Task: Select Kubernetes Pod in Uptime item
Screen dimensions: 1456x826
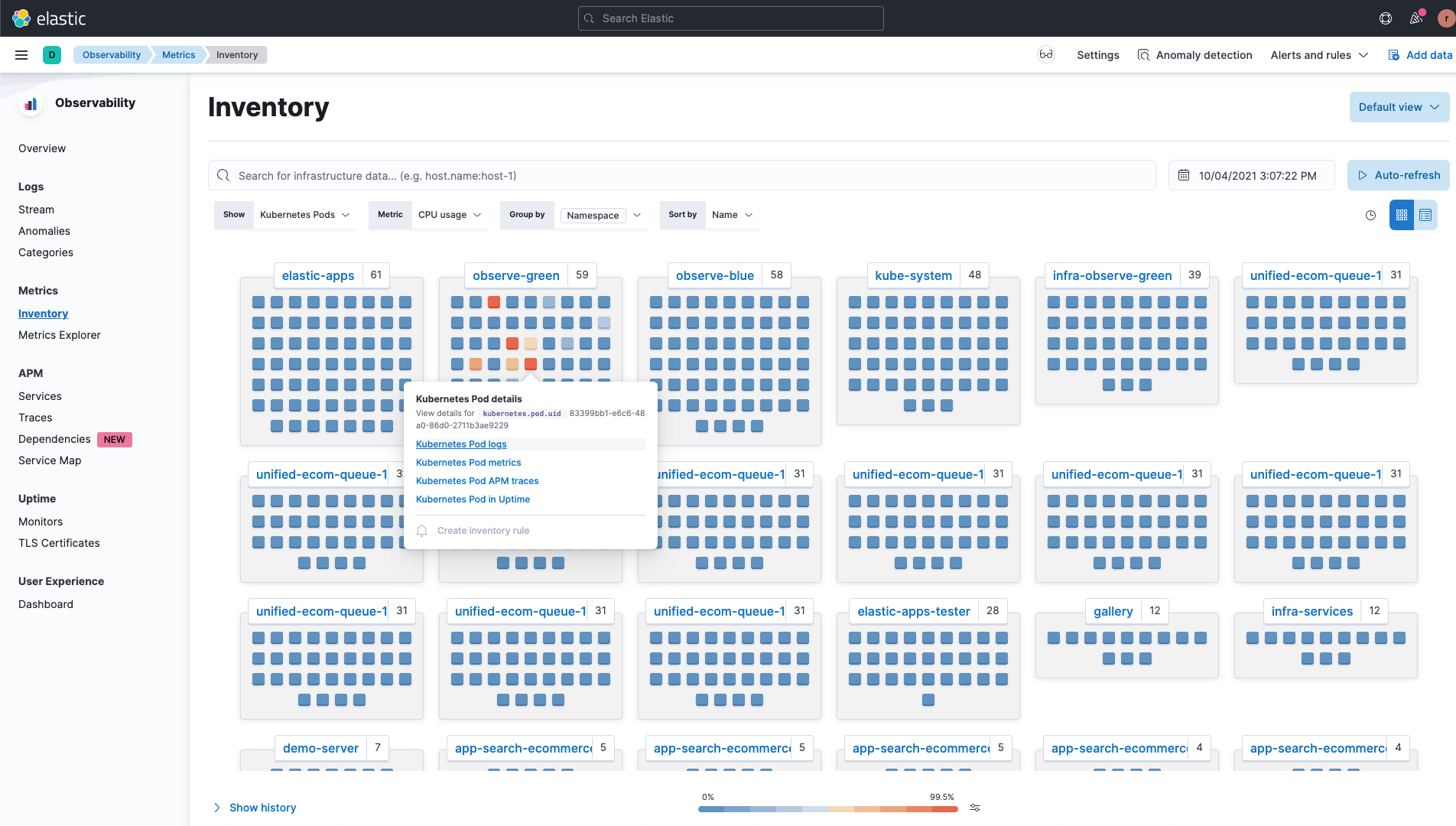Action: [x=473, y=499]
